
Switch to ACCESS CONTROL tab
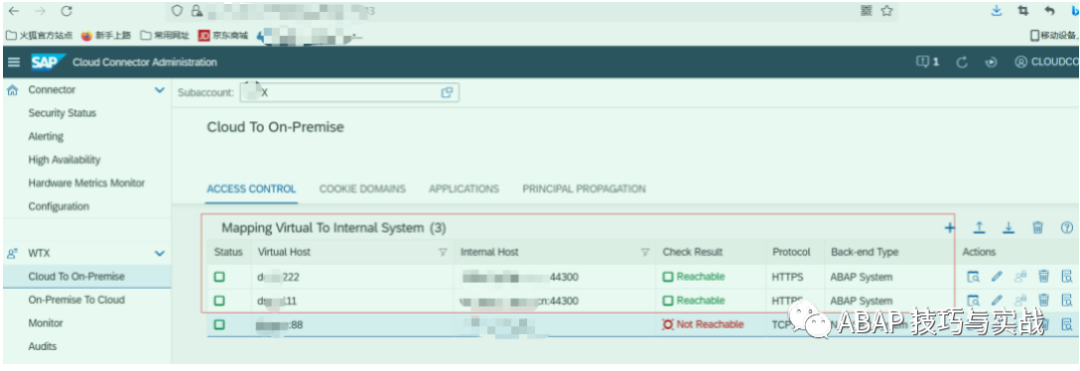[x=251, y=189]
